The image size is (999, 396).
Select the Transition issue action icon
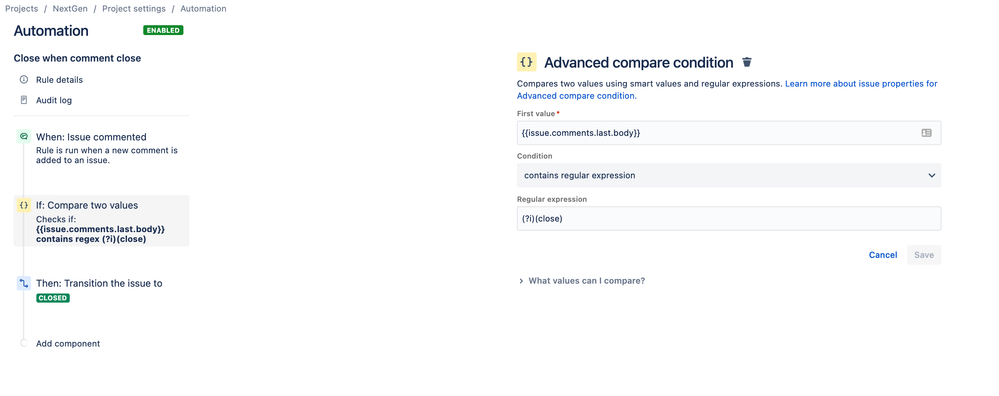point(24,283)
